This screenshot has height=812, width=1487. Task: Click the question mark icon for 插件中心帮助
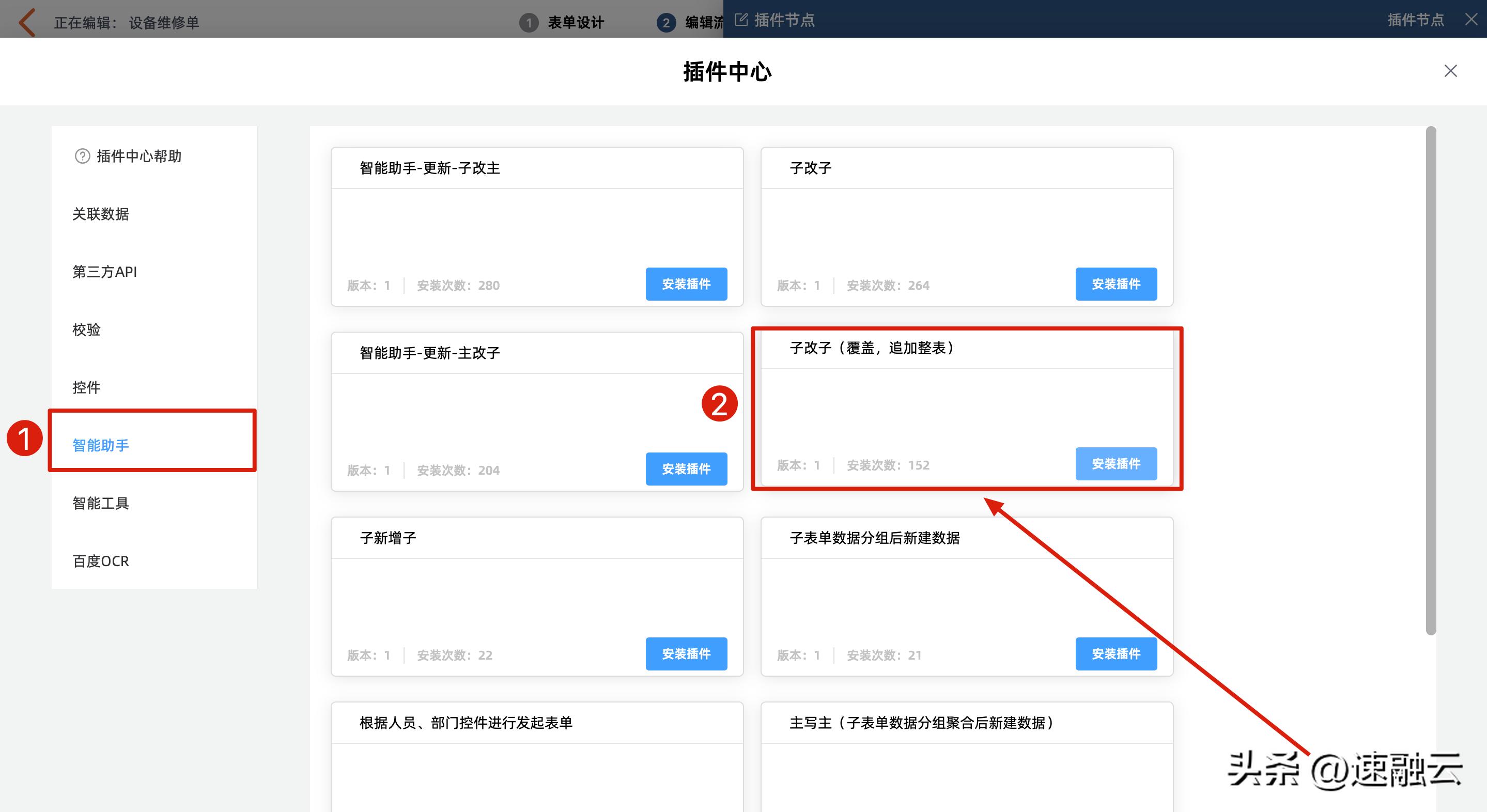click(x=83, y=156)
